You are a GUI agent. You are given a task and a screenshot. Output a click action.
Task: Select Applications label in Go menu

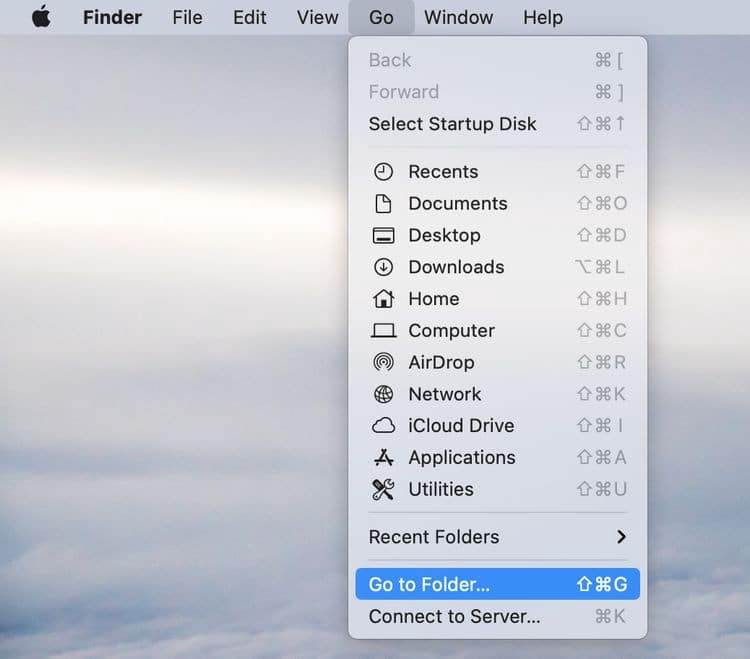click(x=462, y=458)
